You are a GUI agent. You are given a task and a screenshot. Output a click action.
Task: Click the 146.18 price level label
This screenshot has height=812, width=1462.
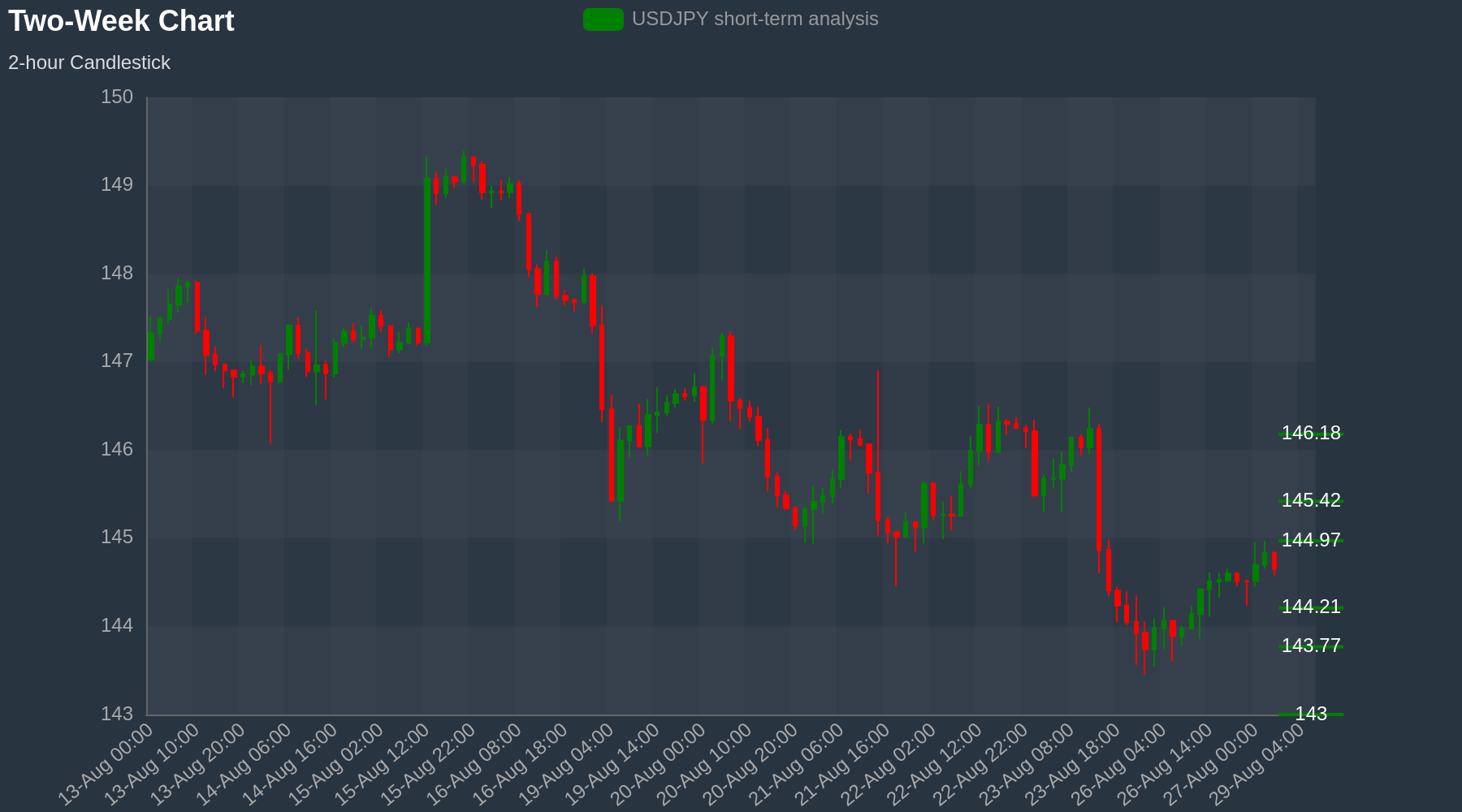[1311, 433]
